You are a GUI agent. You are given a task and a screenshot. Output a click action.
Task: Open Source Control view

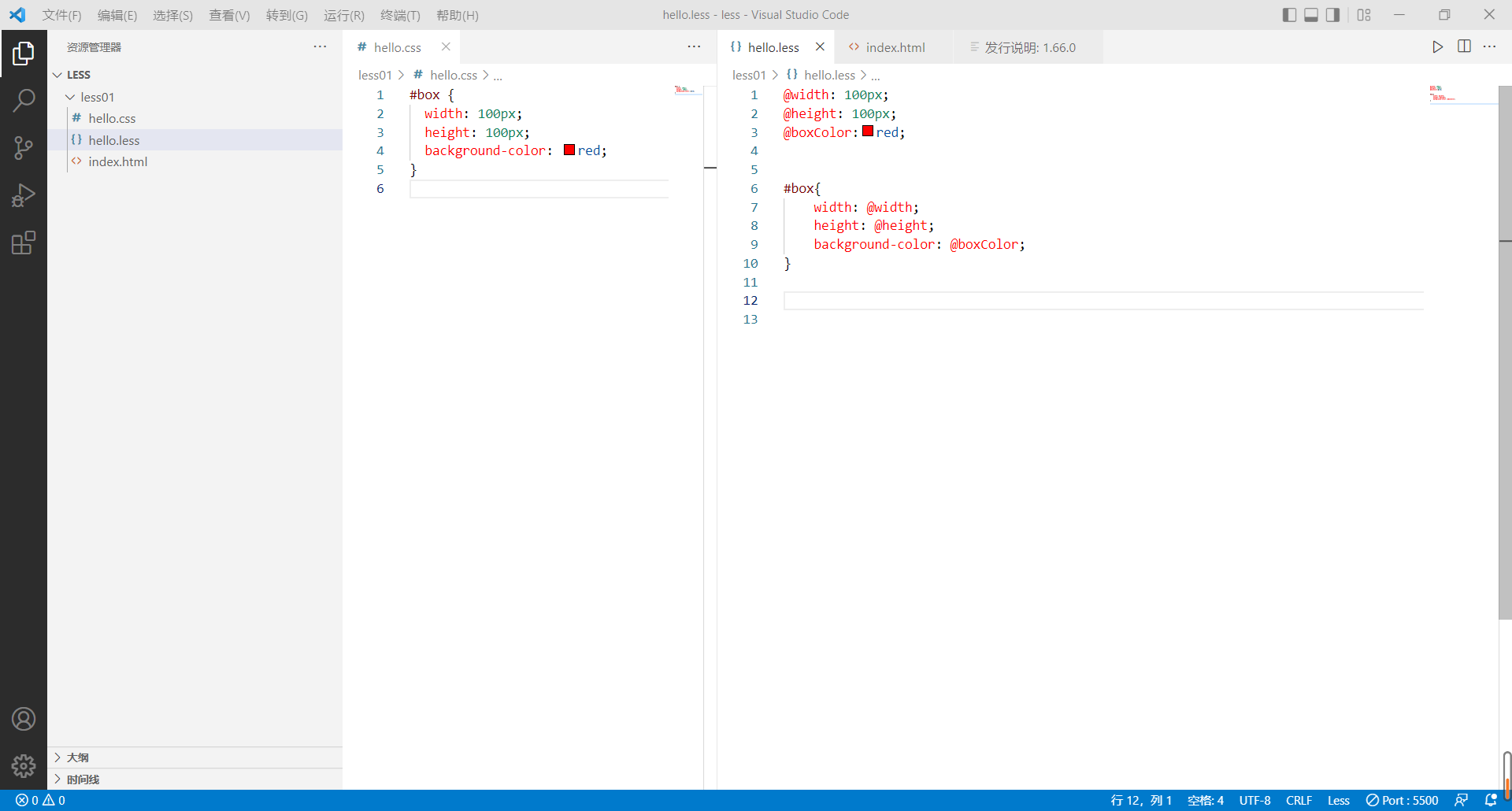pyautogui.click(x=24, y=148)
